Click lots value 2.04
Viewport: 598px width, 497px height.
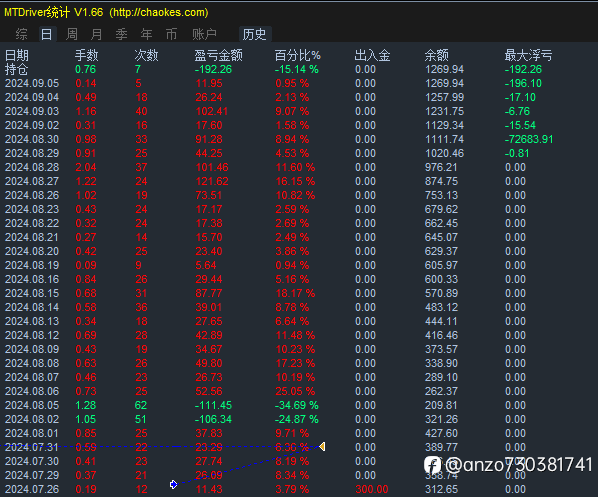click(x=86, y=167)
